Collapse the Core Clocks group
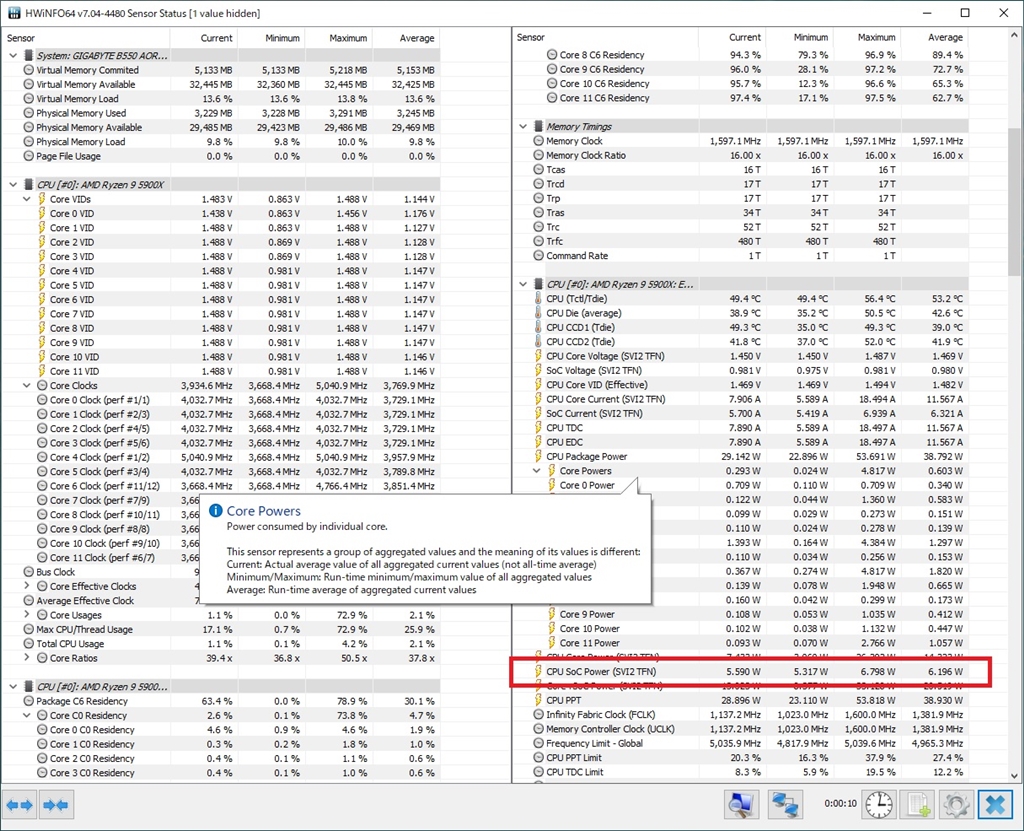 [27, 385]
